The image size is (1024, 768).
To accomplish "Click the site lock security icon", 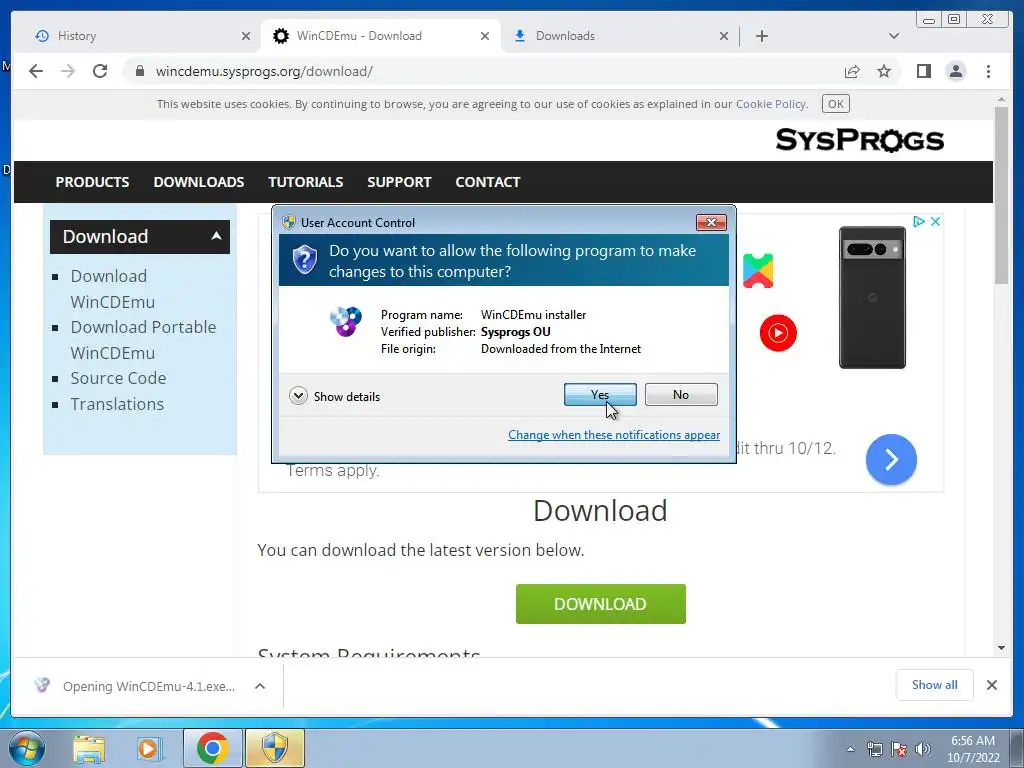I will pos(140,71).
